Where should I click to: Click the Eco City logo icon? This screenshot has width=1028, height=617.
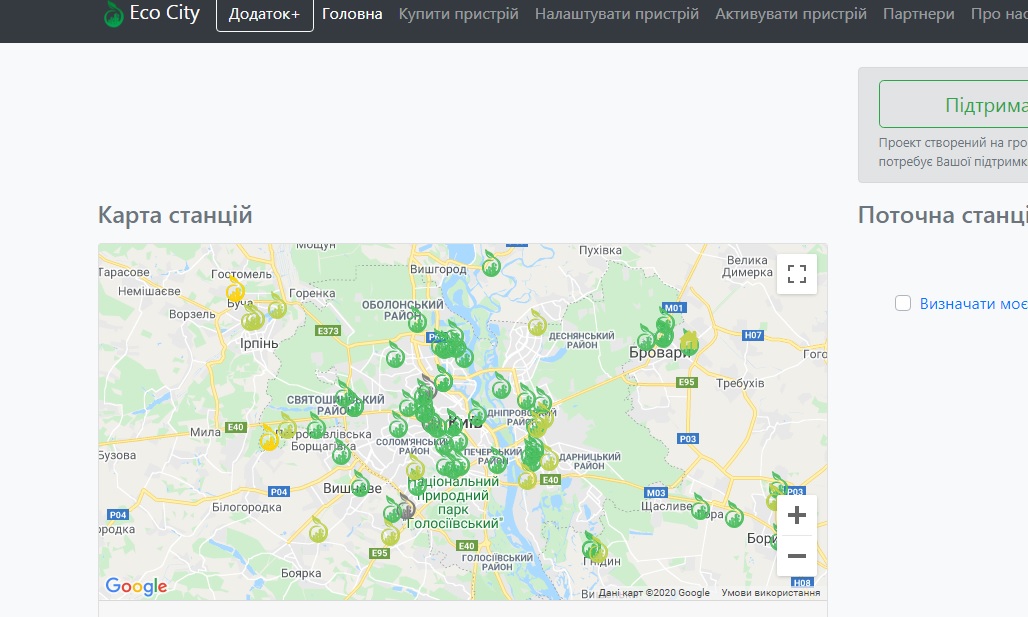pos(114,15)
